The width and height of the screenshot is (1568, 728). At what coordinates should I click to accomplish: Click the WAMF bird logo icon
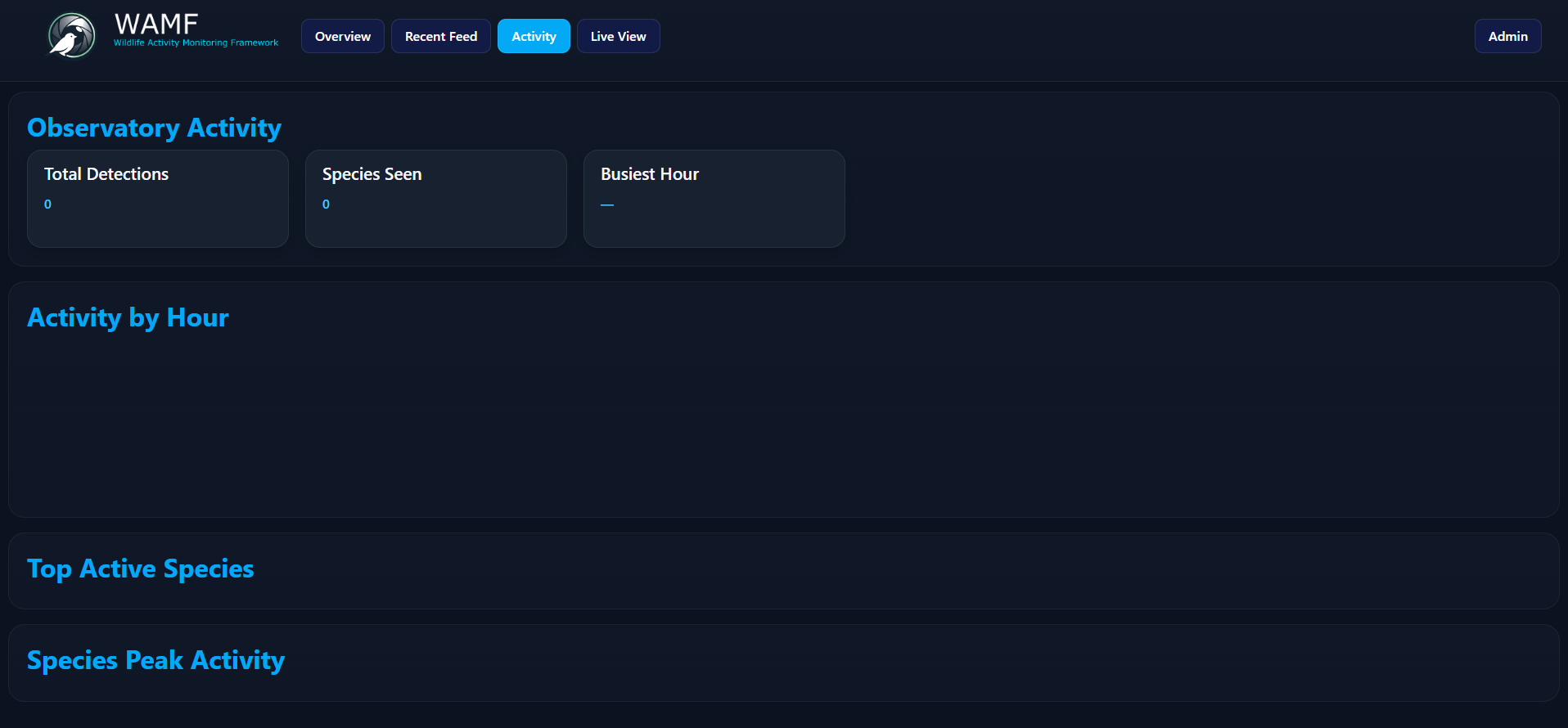[72, 36]
